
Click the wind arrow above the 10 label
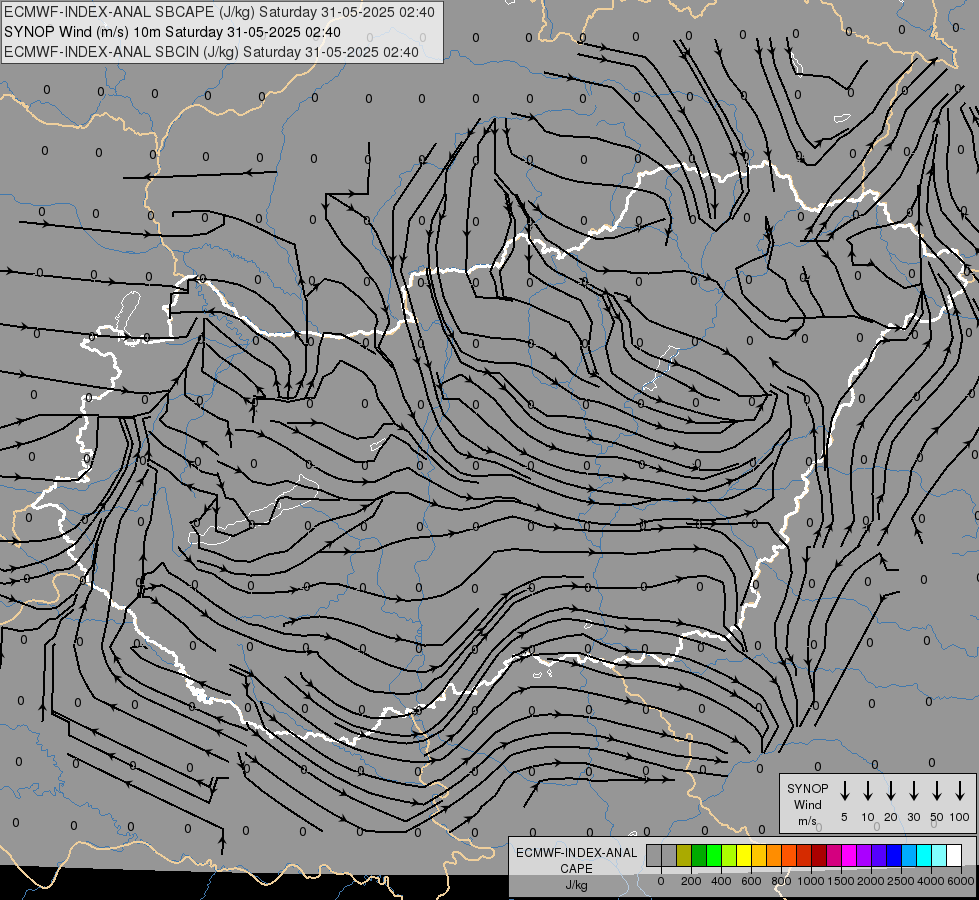[x=868, y=791]
